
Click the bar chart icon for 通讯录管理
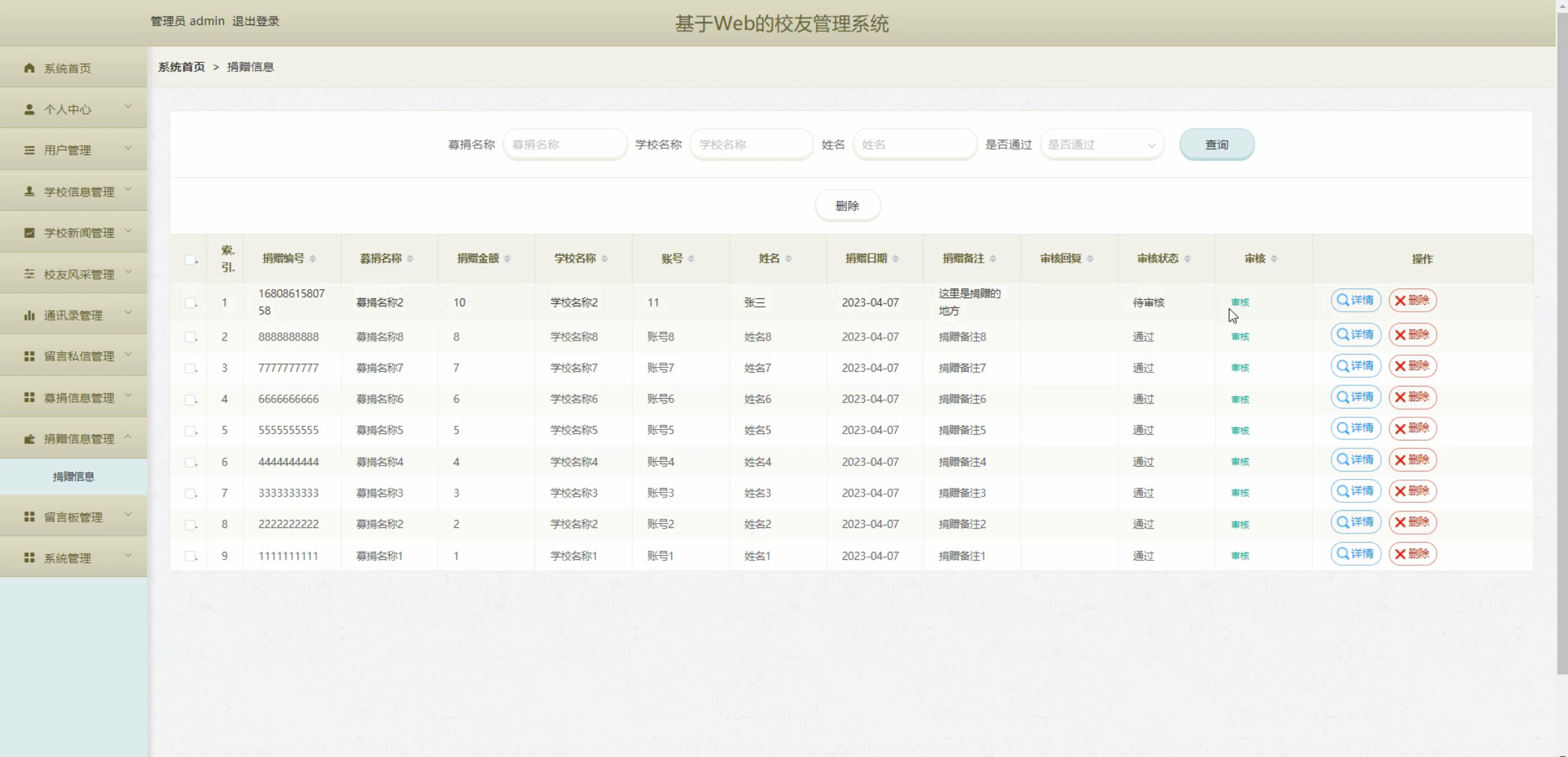pyautogui.click(x=29, y=315)
